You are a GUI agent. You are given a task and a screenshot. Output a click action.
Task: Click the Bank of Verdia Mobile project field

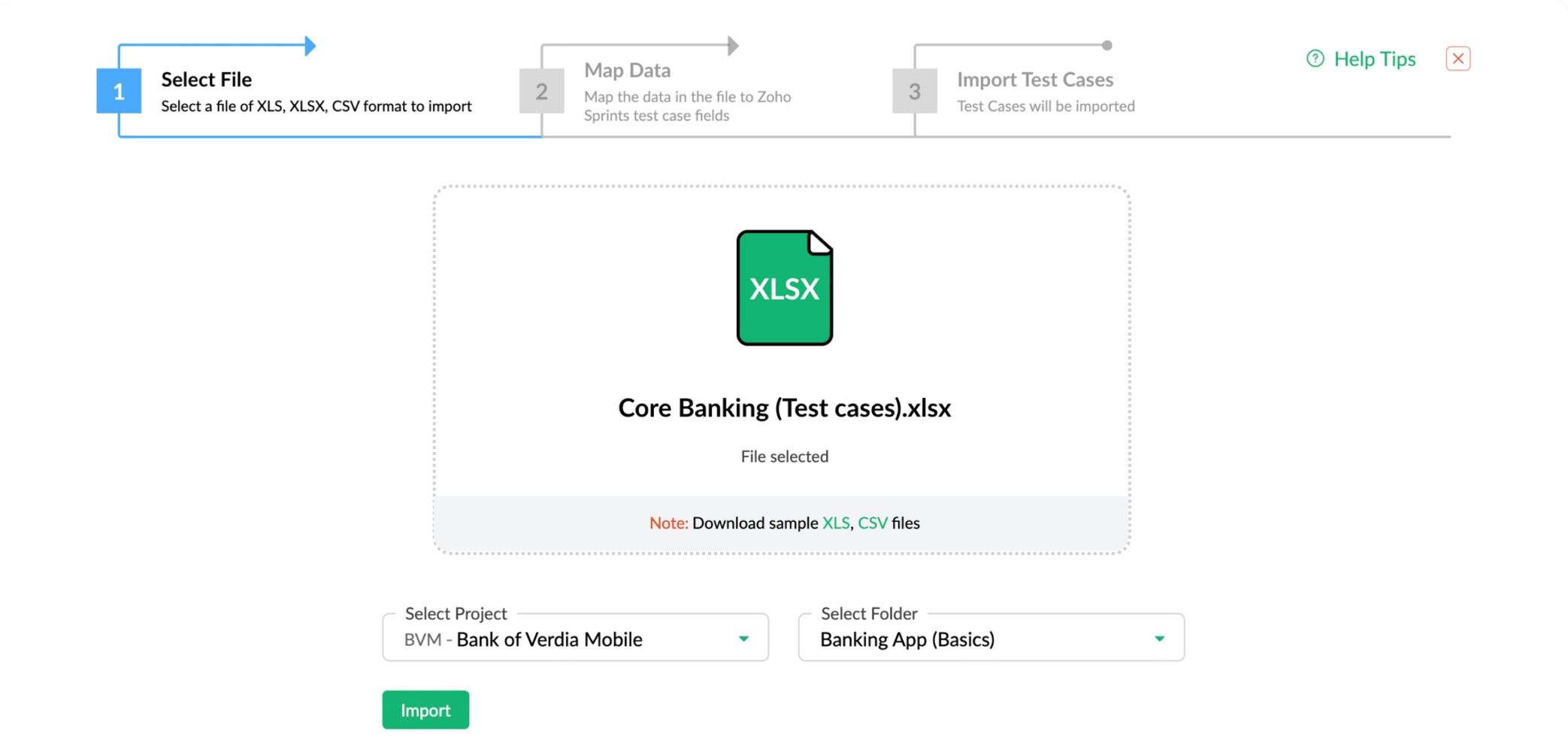(549, 639)
